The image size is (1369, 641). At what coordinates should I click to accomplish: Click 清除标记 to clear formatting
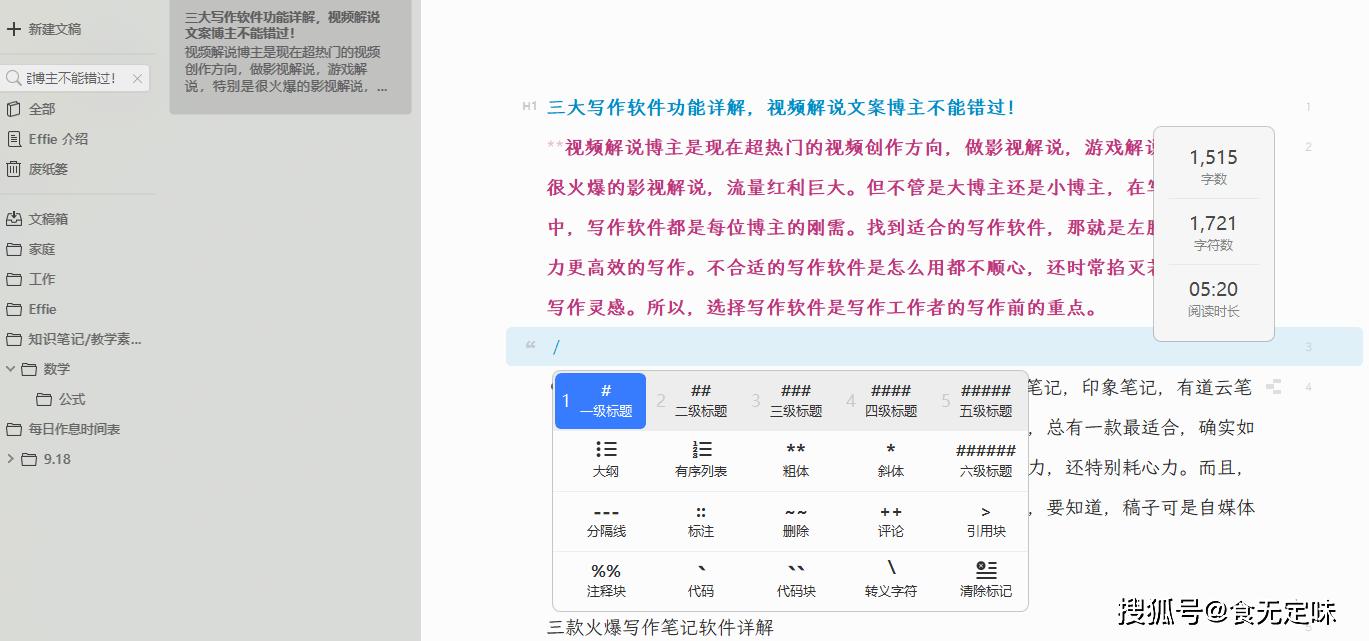[985, 580]
